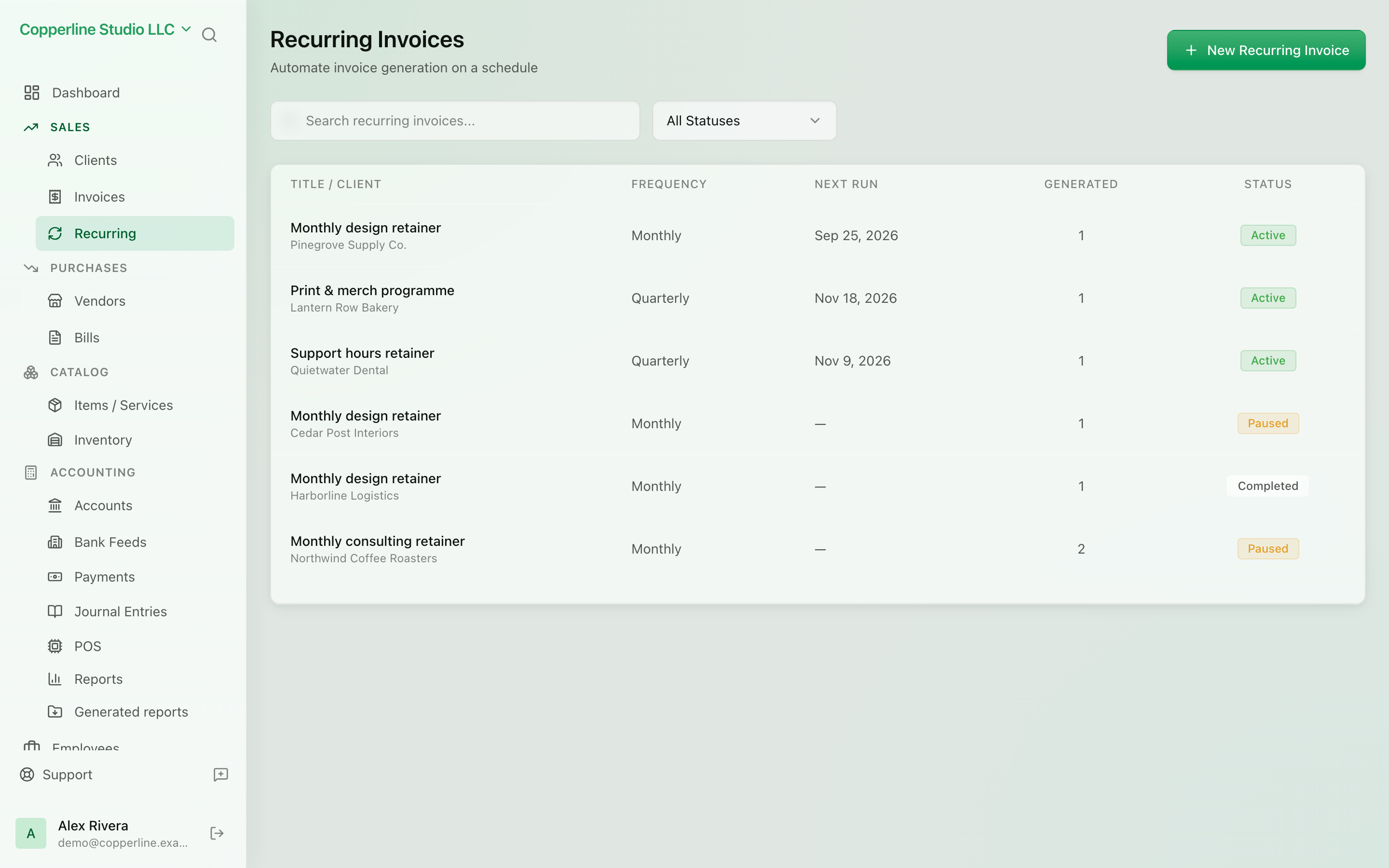
Task: Click the Paused badge for Cedar Post Interiors
Action: tap(1268, 423)
